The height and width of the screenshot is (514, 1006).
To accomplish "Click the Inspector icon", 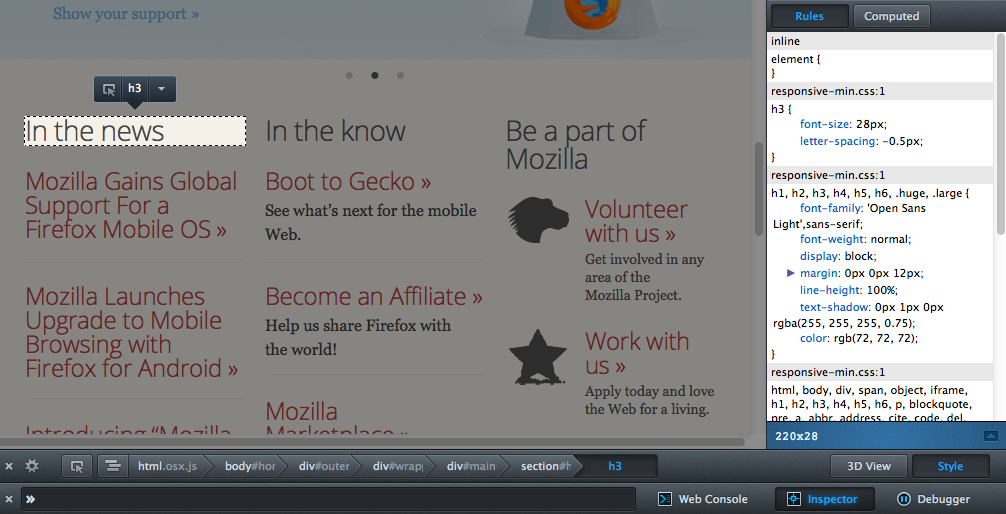I will click(794, 499).
